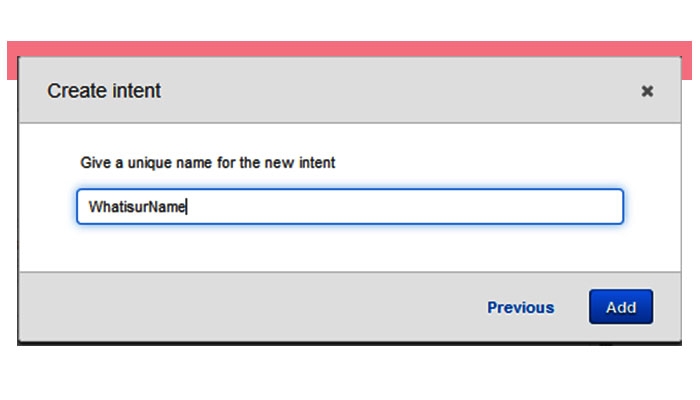Image resolution: width=700 pixels, height=400 pixels.
Task: Click the Add button
Action: point(620,307)
